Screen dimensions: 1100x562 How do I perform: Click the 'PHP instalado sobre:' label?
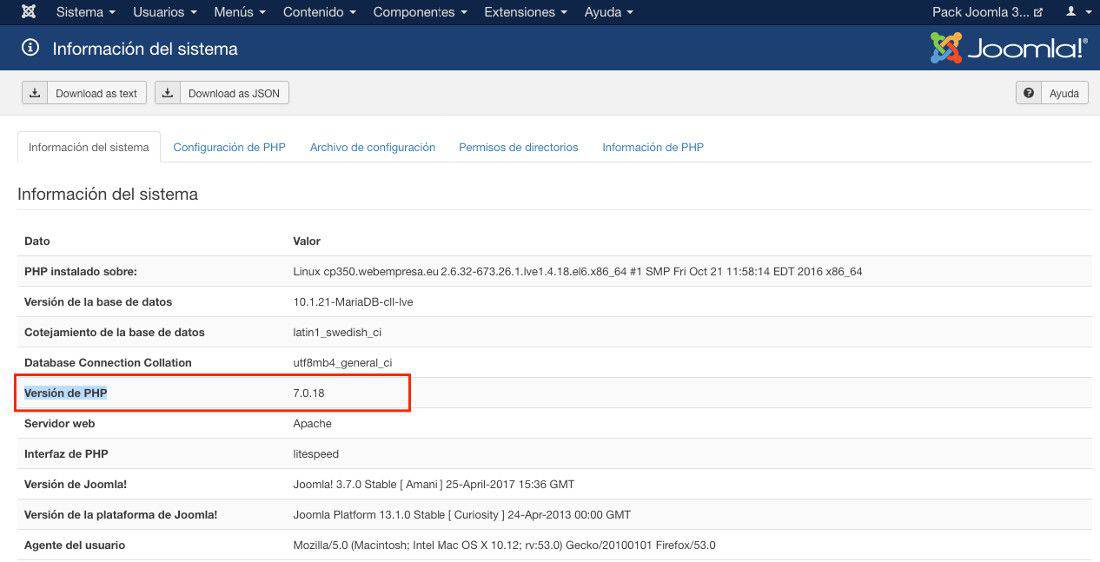click(x=81, y=272)
